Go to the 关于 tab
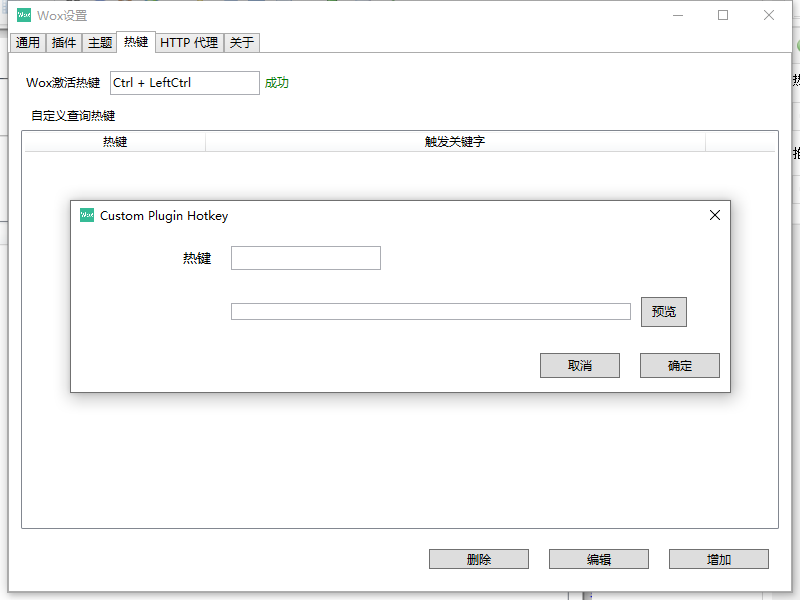 (x=242, y=42)
